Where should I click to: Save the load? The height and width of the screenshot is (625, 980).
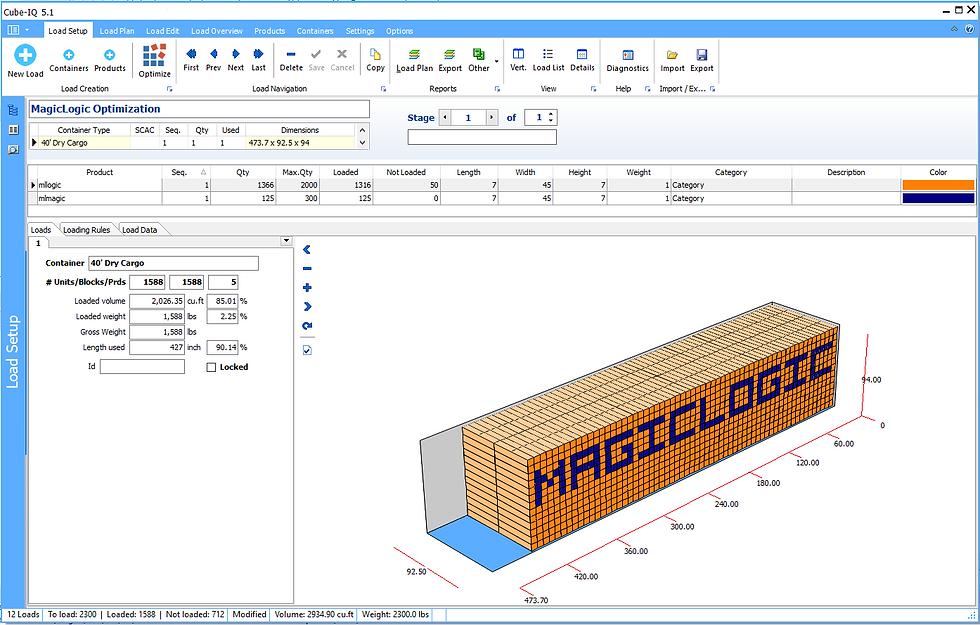click(316, 60)
